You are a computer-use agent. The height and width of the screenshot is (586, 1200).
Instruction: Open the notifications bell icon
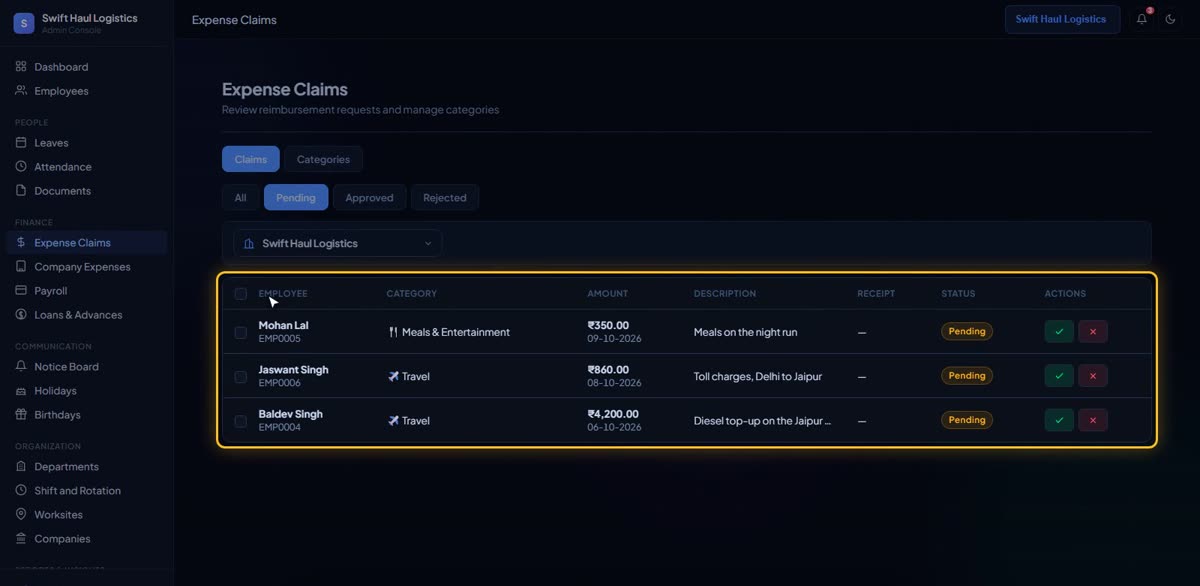(1142, 19)
